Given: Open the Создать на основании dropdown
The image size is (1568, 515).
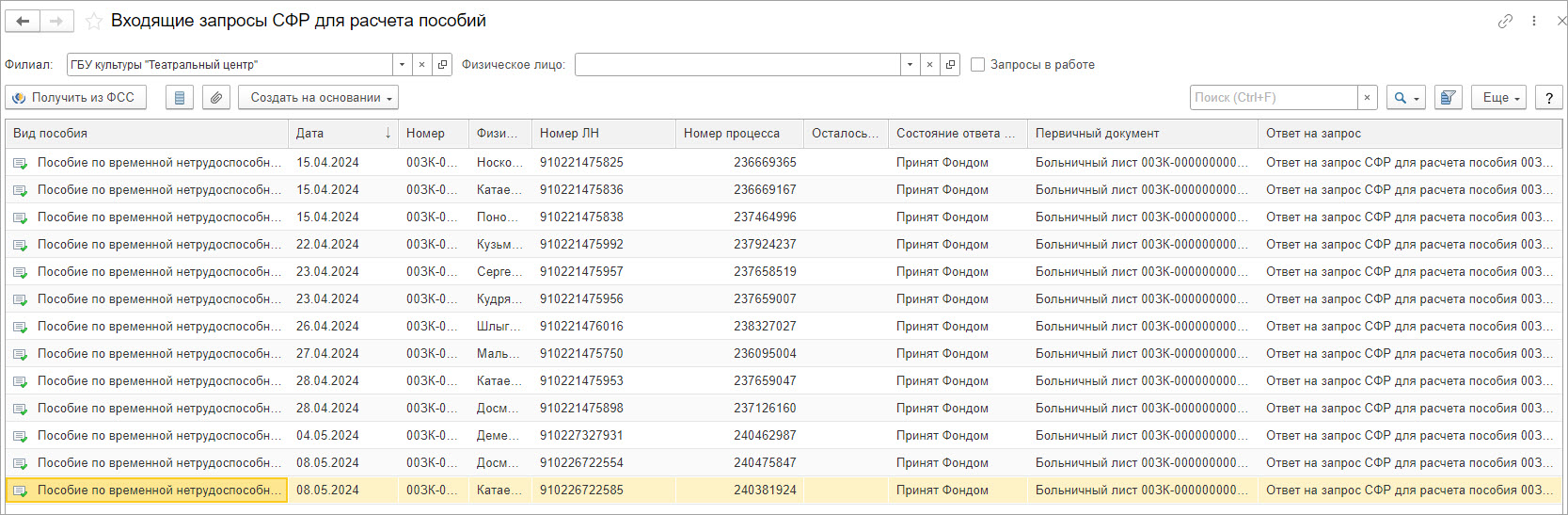Looking at the screenshot, I should click(x=318, y=98).
